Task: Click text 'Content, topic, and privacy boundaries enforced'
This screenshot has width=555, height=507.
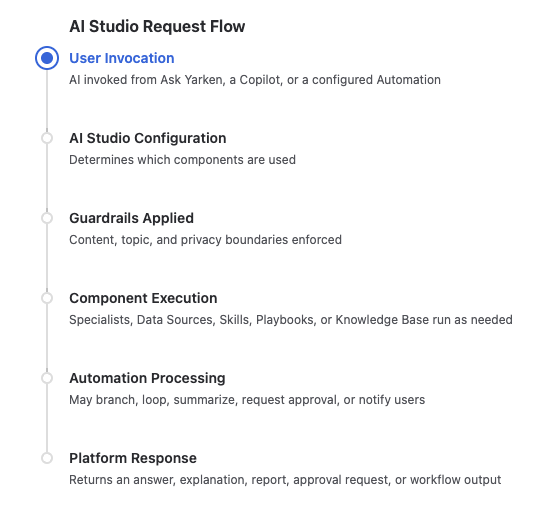Action: coord(205,240)
